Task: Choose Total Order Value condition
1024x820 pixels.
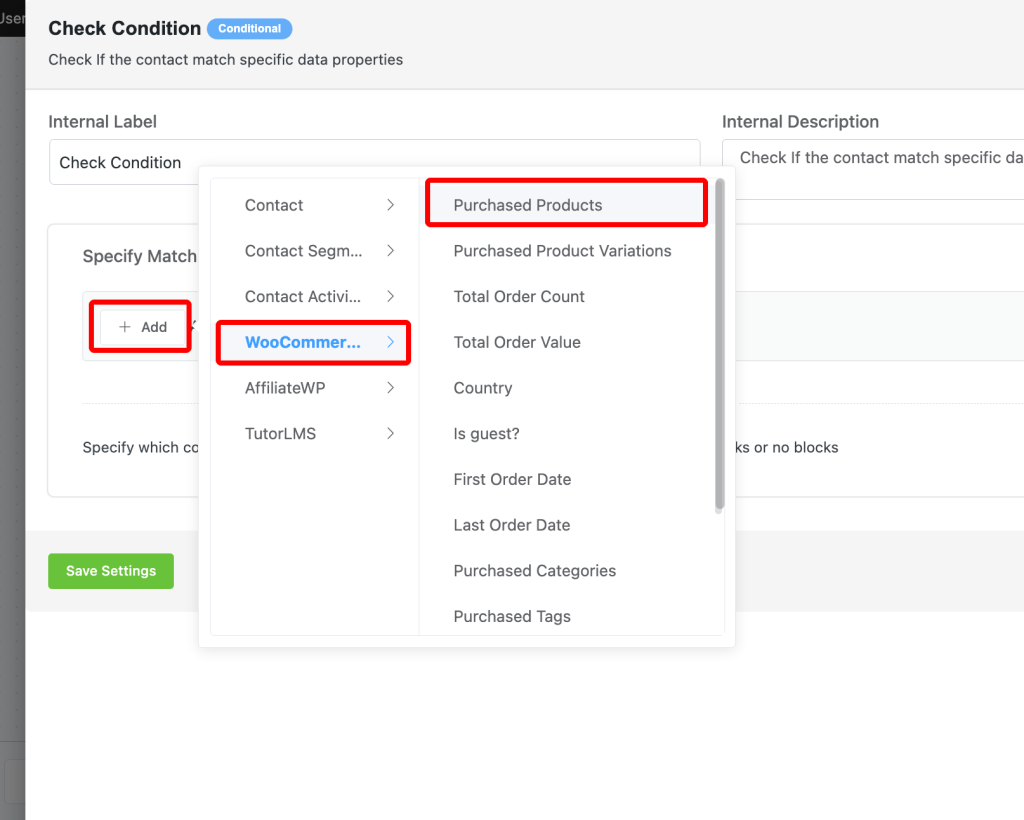Action: coord(517,342)
